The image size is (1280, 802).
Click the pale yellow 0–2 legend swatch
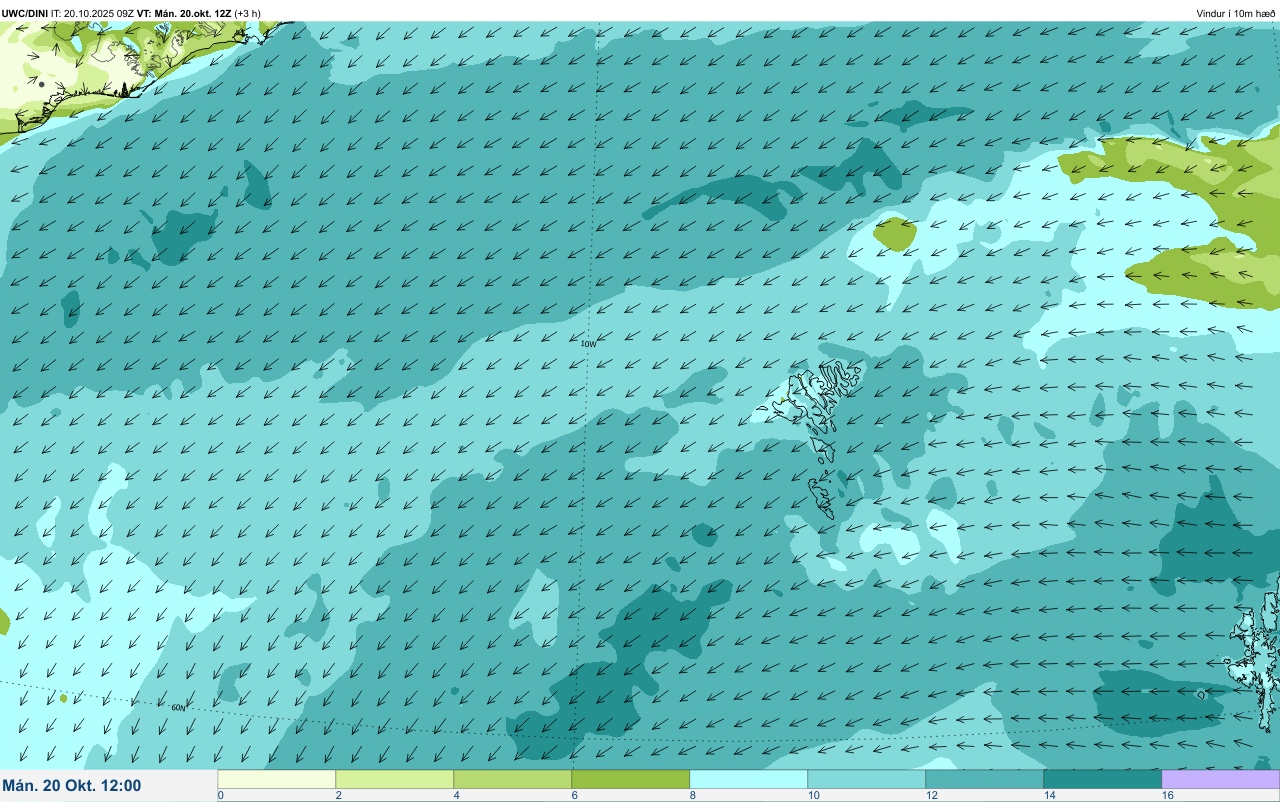[x=277, y=779]
